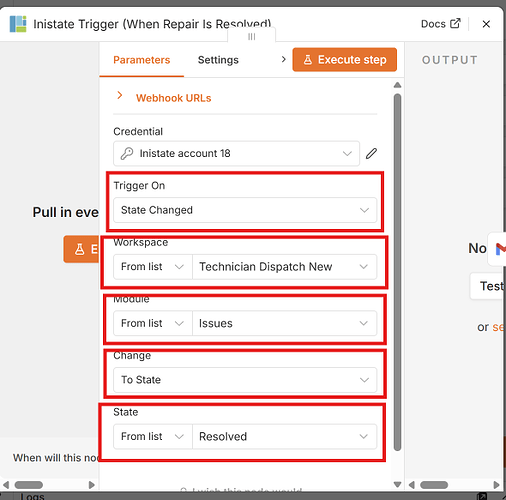Open the Resolved state dropdown

coord(285,437)
